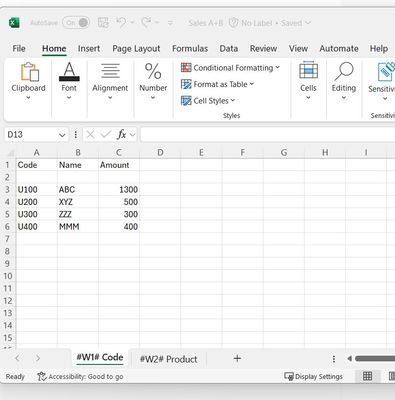This screenshot has width=395, height=400.
Task: Switch to the Insert tab
Action: (x=89, y=49)
